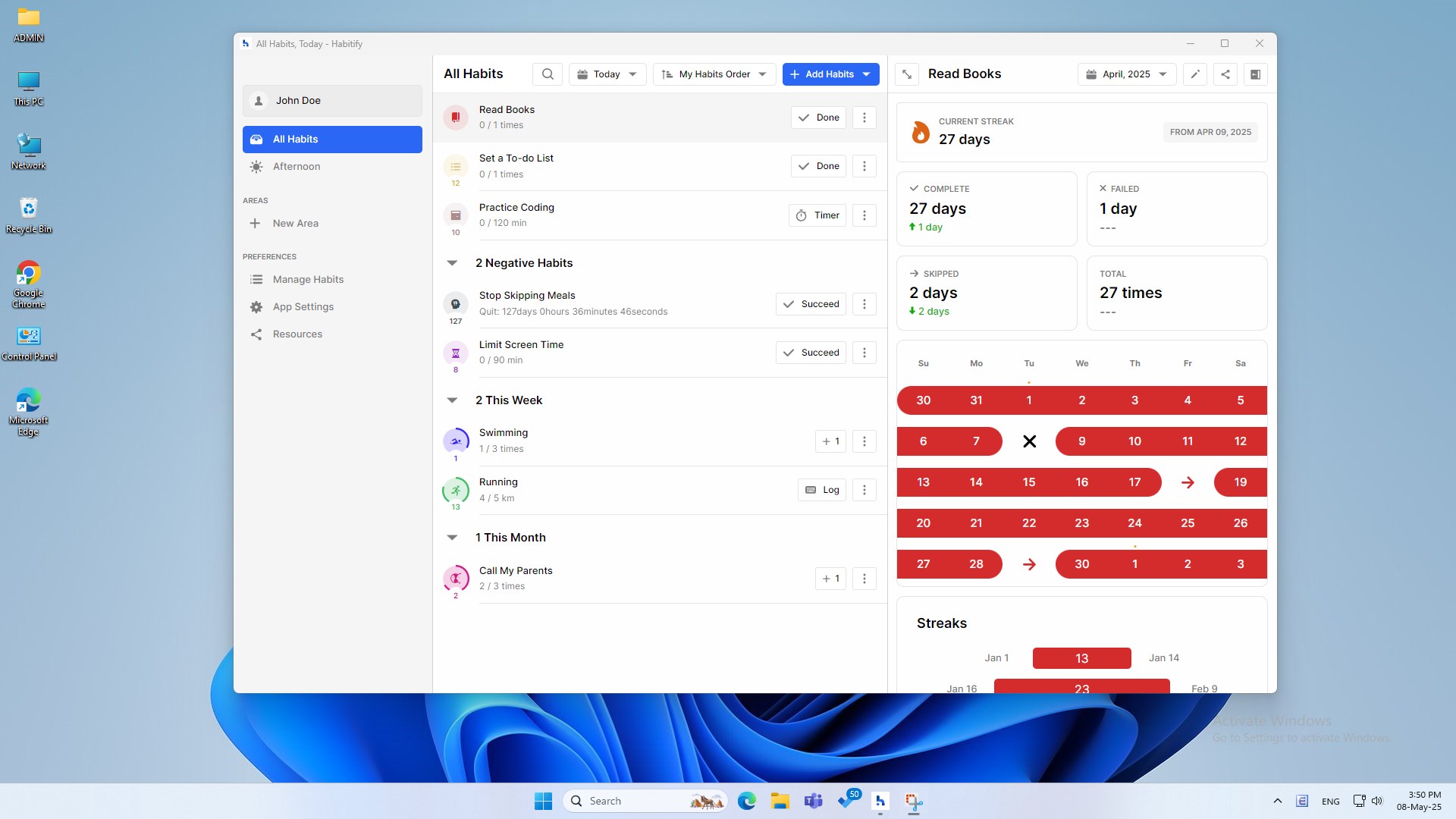The width and height of the screenshot is (1456, 819).
Task: Collapse the 2 Negative Habits group
Action: [x=453, y=263]
